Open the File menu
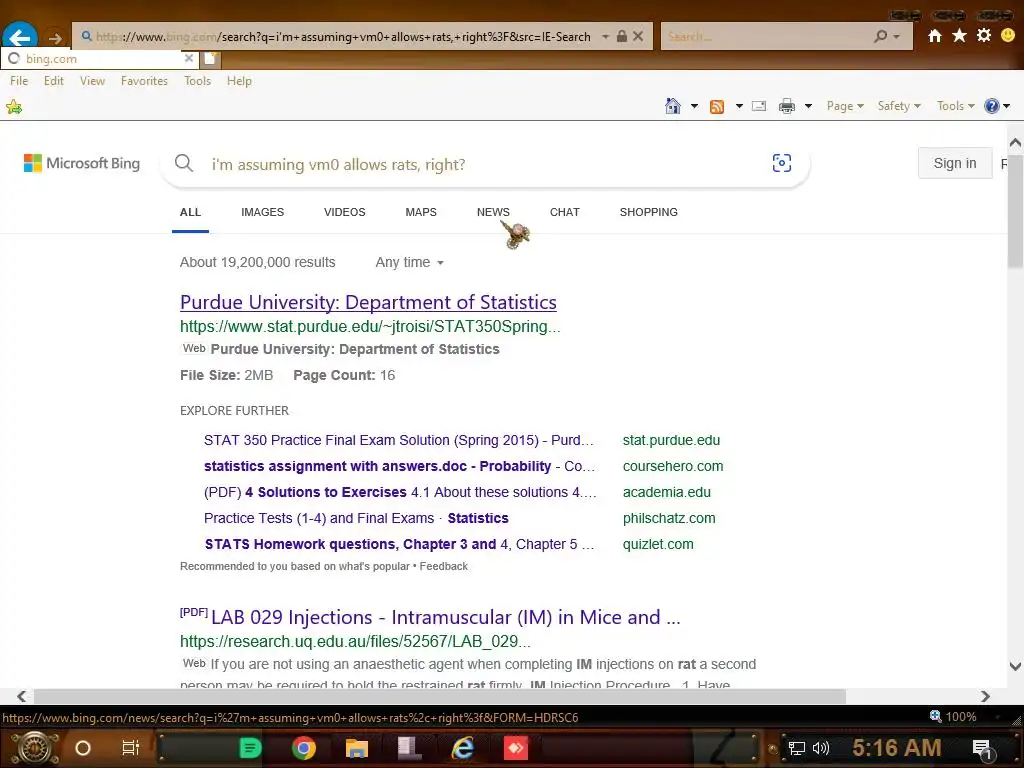1024x768 pixels. (19, 81)
